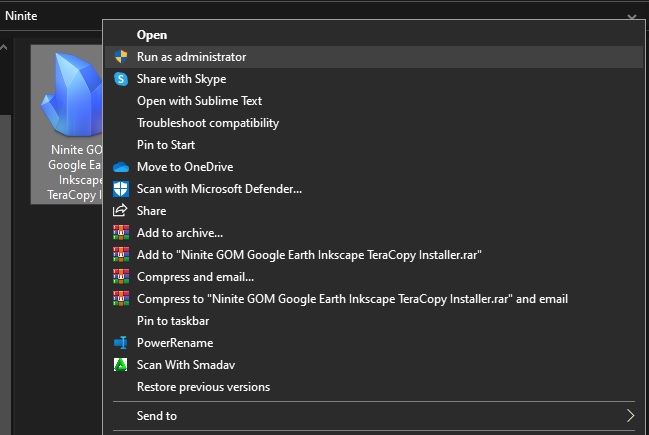Choose Open from the context menu
The height and width of the screenshot is (435, 649).
coord(152,35)
